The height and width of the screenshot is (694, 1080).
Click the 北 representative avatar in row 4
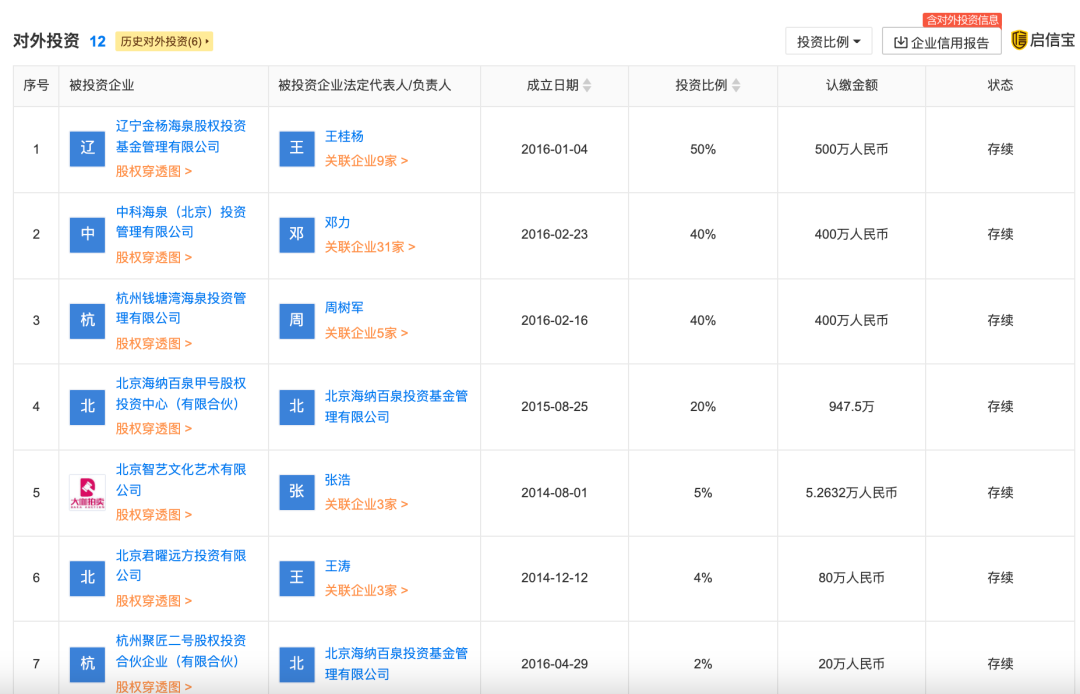(x=297, y=406)
